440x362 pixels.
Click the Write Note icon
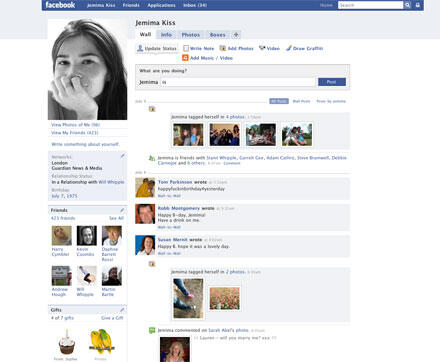[186, 48]
